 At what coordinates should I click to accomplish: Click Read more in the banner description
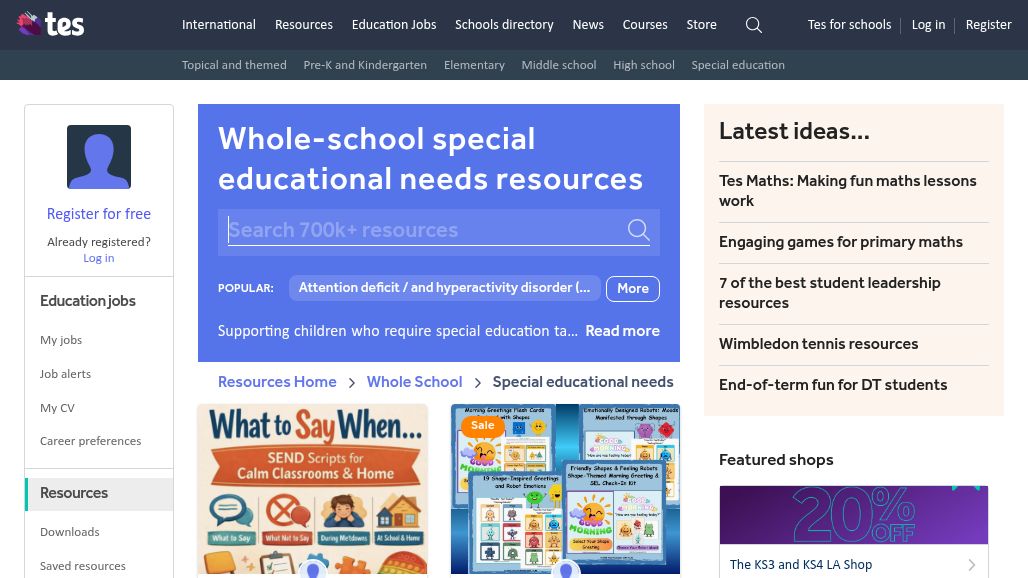[x=622, y=331]
